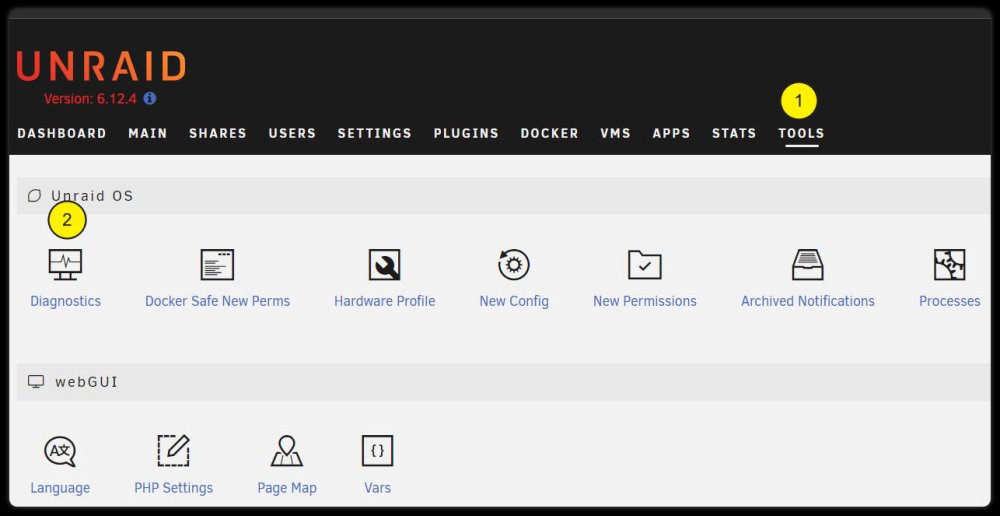Open the Vars curly braces icon
Image resolution: width=1000 pixels, height=516 pixels.
[x=378, y=451]
